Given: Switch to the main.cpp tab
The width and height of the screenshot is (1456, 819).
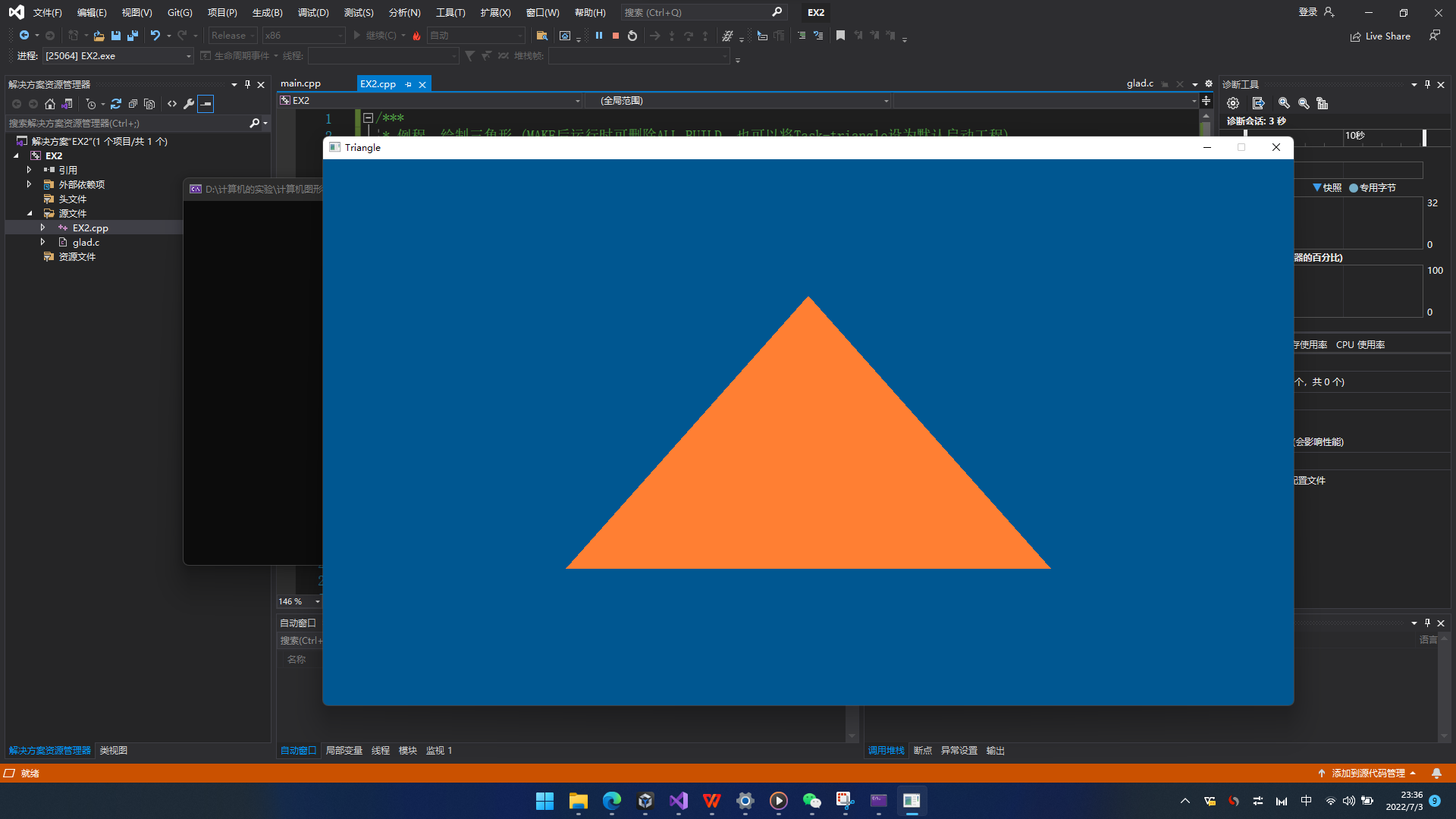Looking at the screenshot, I should (300, 83).
